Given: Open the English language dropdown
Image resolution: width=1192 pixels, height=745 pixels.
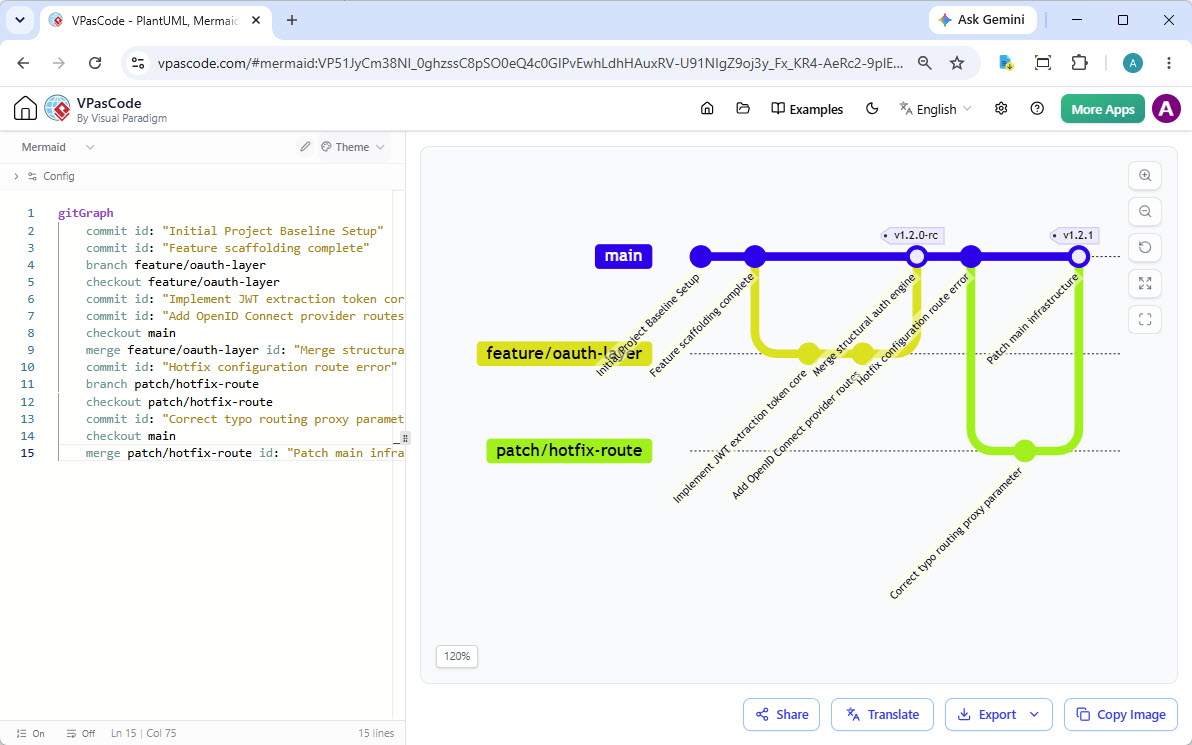Looking at the screenshot, I should (x=935, y=109).
